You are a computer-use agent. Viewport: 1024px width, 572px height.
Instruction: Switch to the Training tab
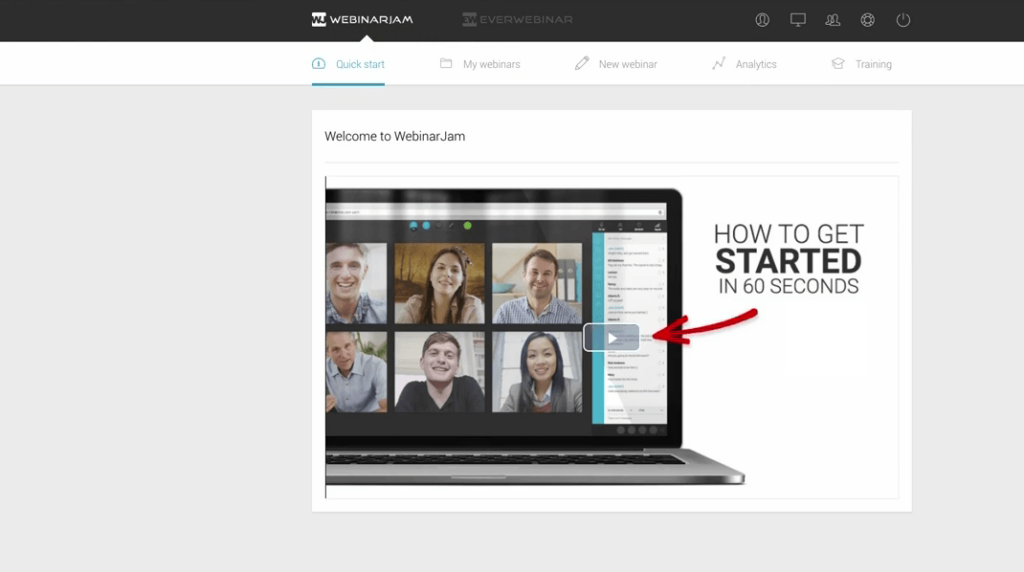click(x=861, y=64)
